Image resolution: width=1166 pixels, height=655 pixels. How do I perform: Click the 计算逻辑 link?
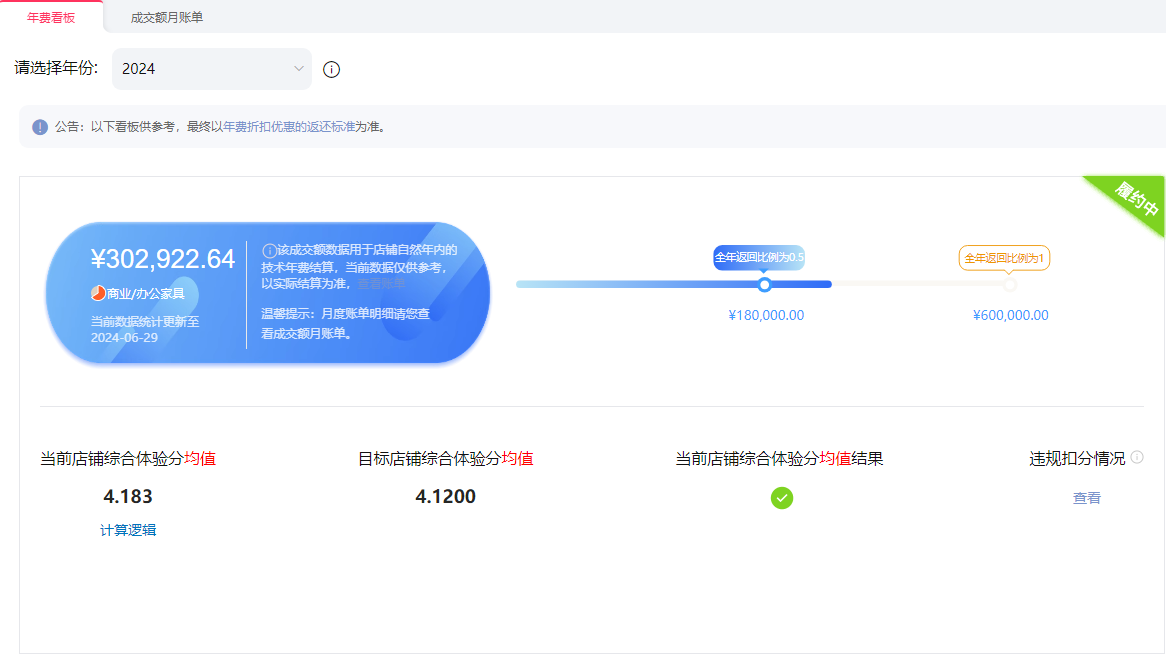tap(128, 530)
